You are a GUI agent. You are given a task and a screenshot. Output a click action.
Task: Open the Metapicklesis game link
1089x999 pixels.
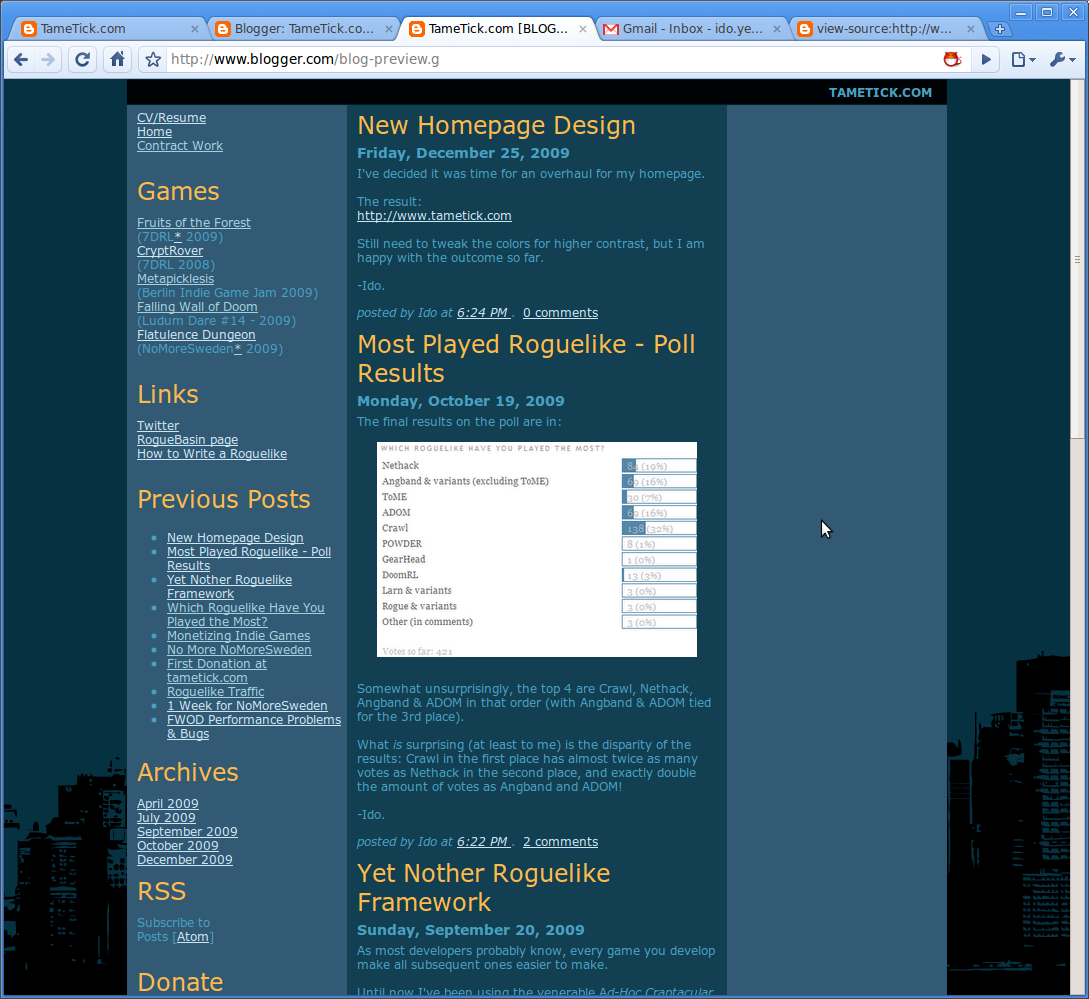coord(176,279)
